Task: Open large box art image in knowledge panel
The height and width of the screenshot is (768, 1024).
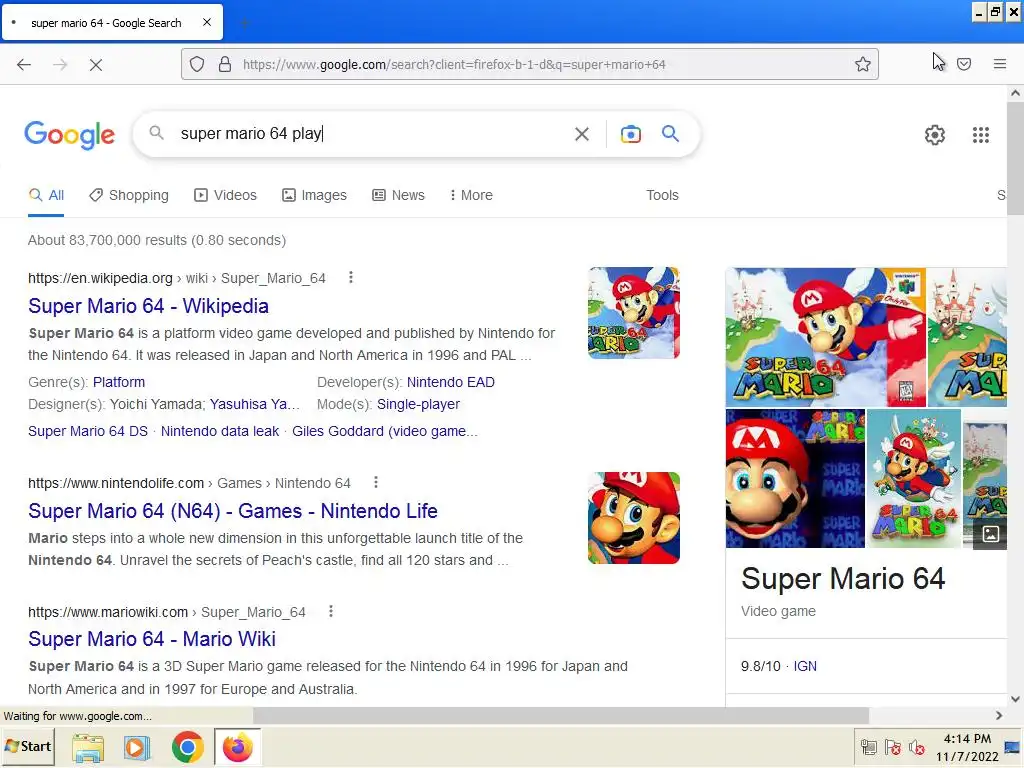Action: pyautogui.click(x=825, y=337)
